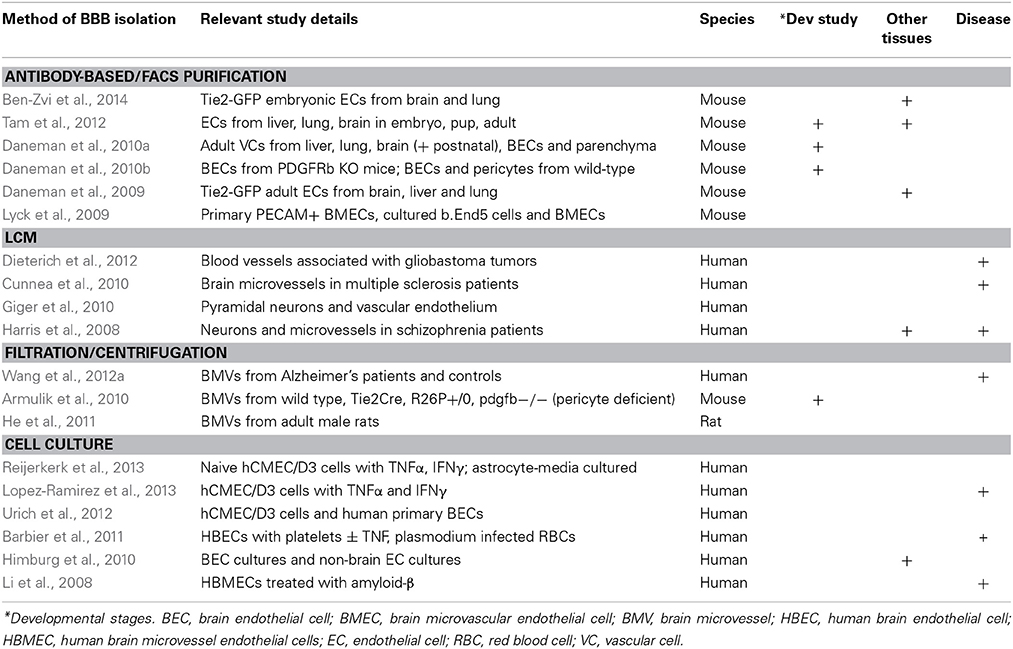Click the Armulik et al., 2010 citation
The width and height of the screenshot is (1013, 649).
tap(65, 399)
